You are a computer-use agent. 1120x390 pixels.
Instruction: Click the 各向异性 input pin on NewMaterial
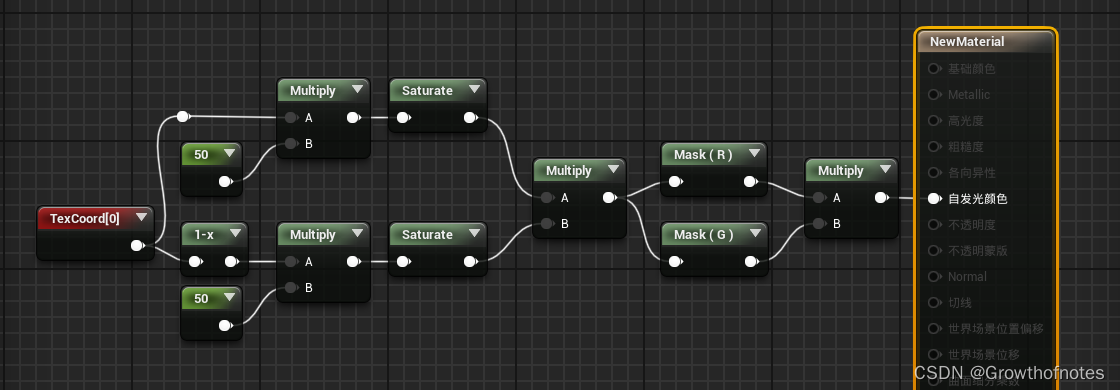(934, 172)
